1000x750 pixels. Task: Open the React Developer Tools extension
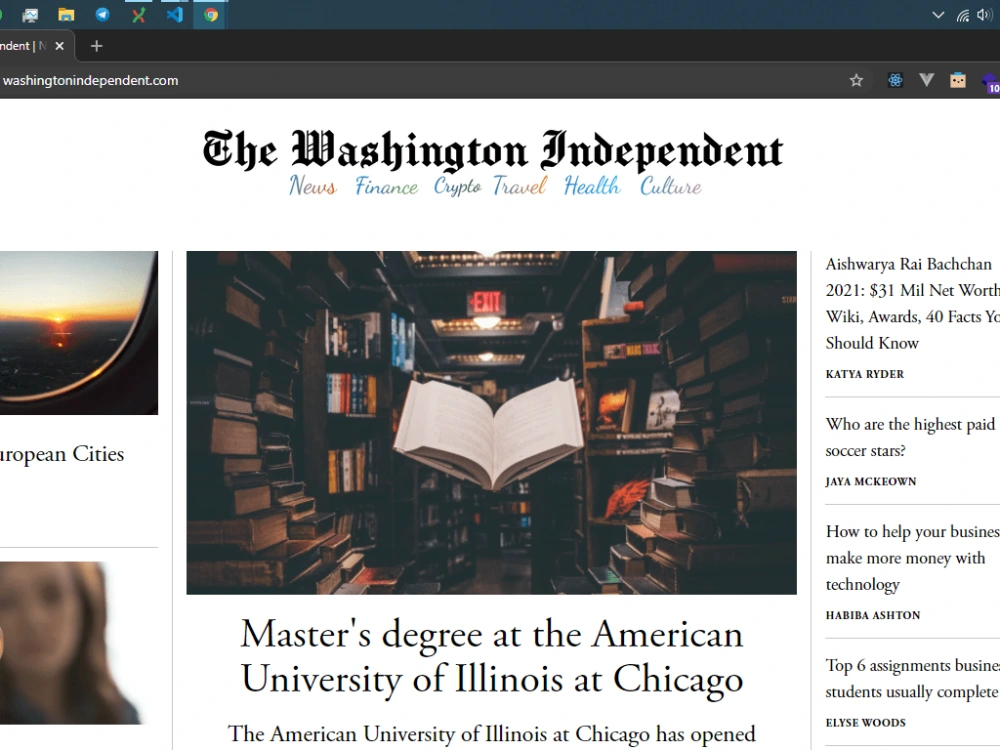(895, 80)
